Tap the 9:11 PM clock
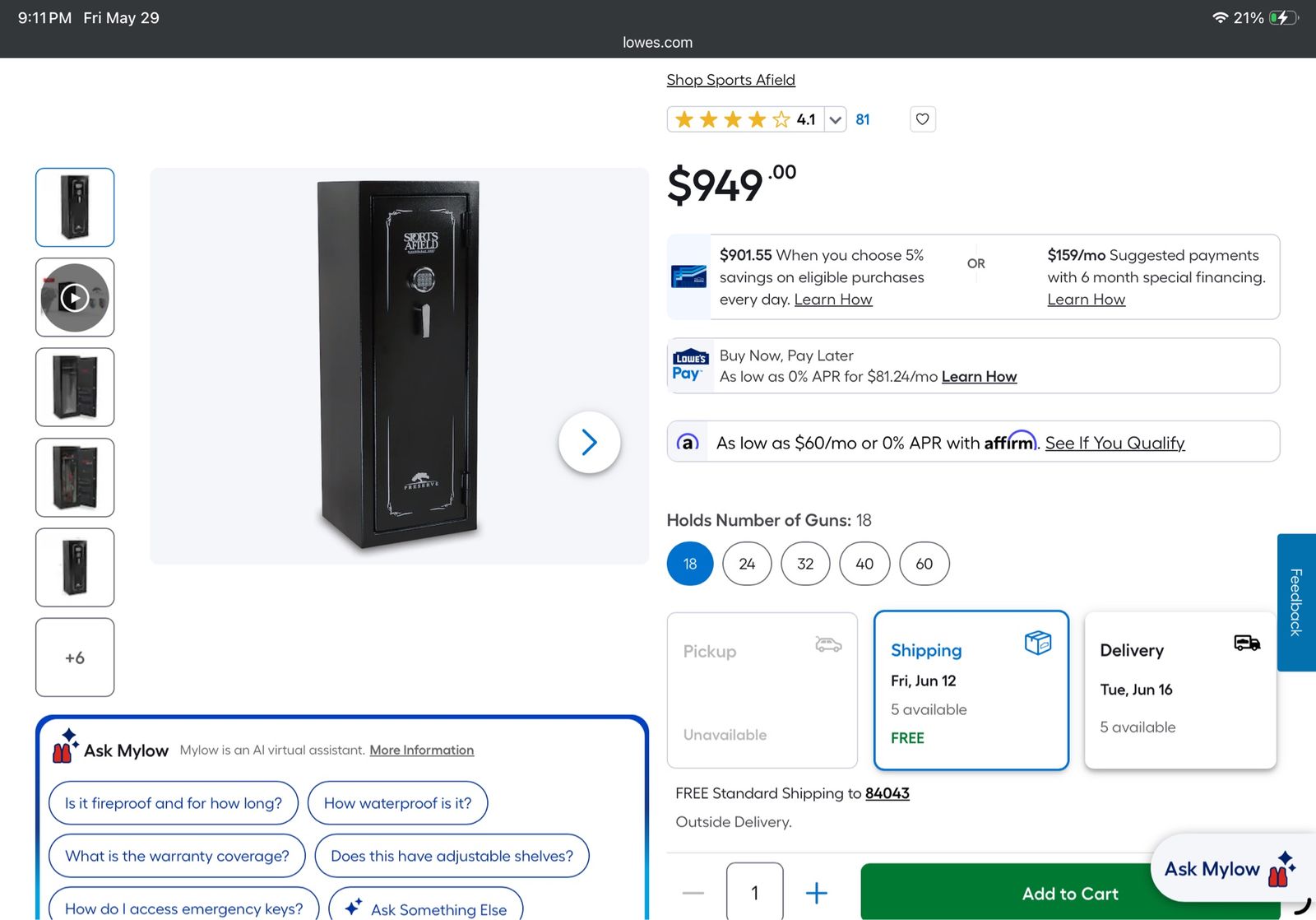Viewport: 1316px width, 920px height. click(x=44, y=17)
